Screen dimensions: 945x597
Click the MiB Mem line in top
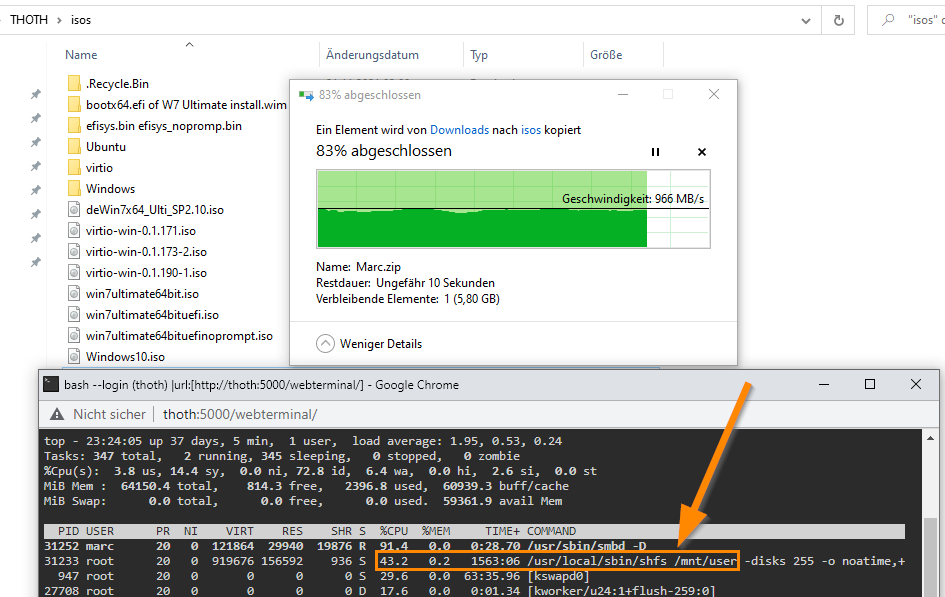pos(306,486)
